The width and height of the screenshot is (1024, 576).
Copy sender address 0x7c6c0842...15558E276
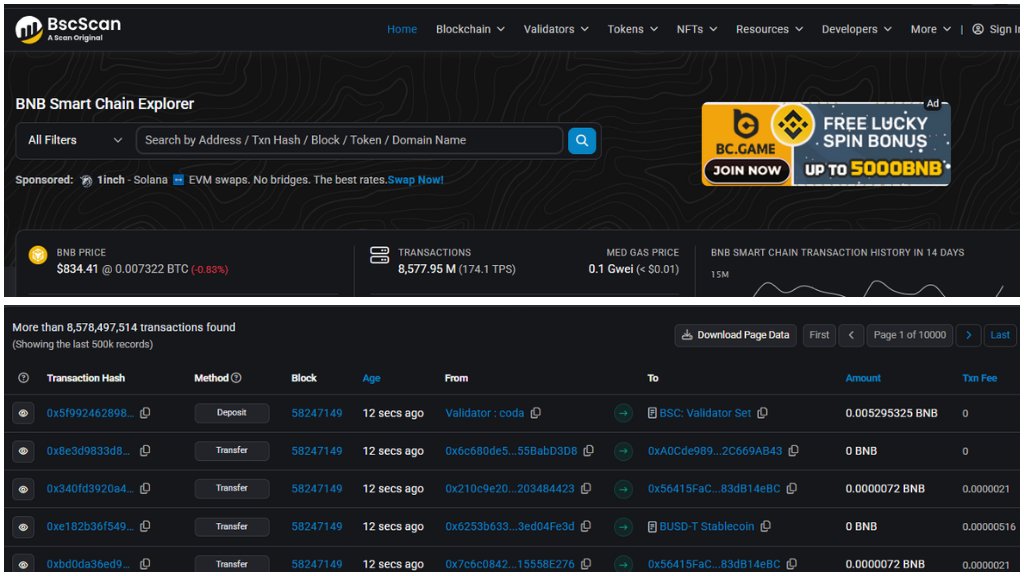[586, 564]
